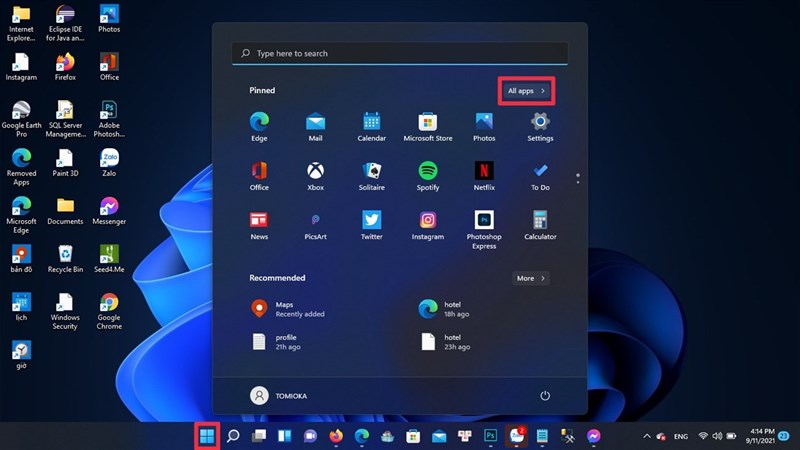This screenshot has height=450, width=800.
Task: Click the Type here to search field
Action: point(399,53)
